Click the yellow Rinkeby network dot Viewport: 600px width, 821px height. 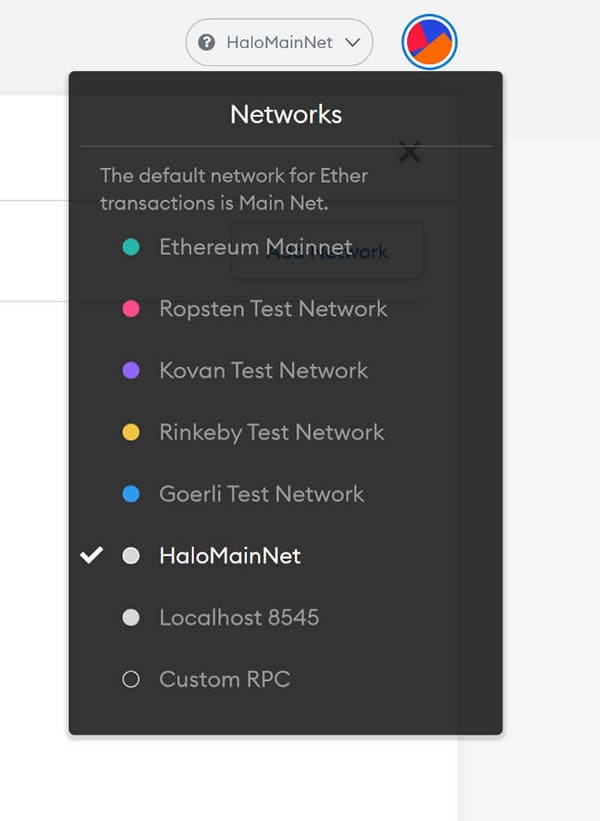(131, 432)
